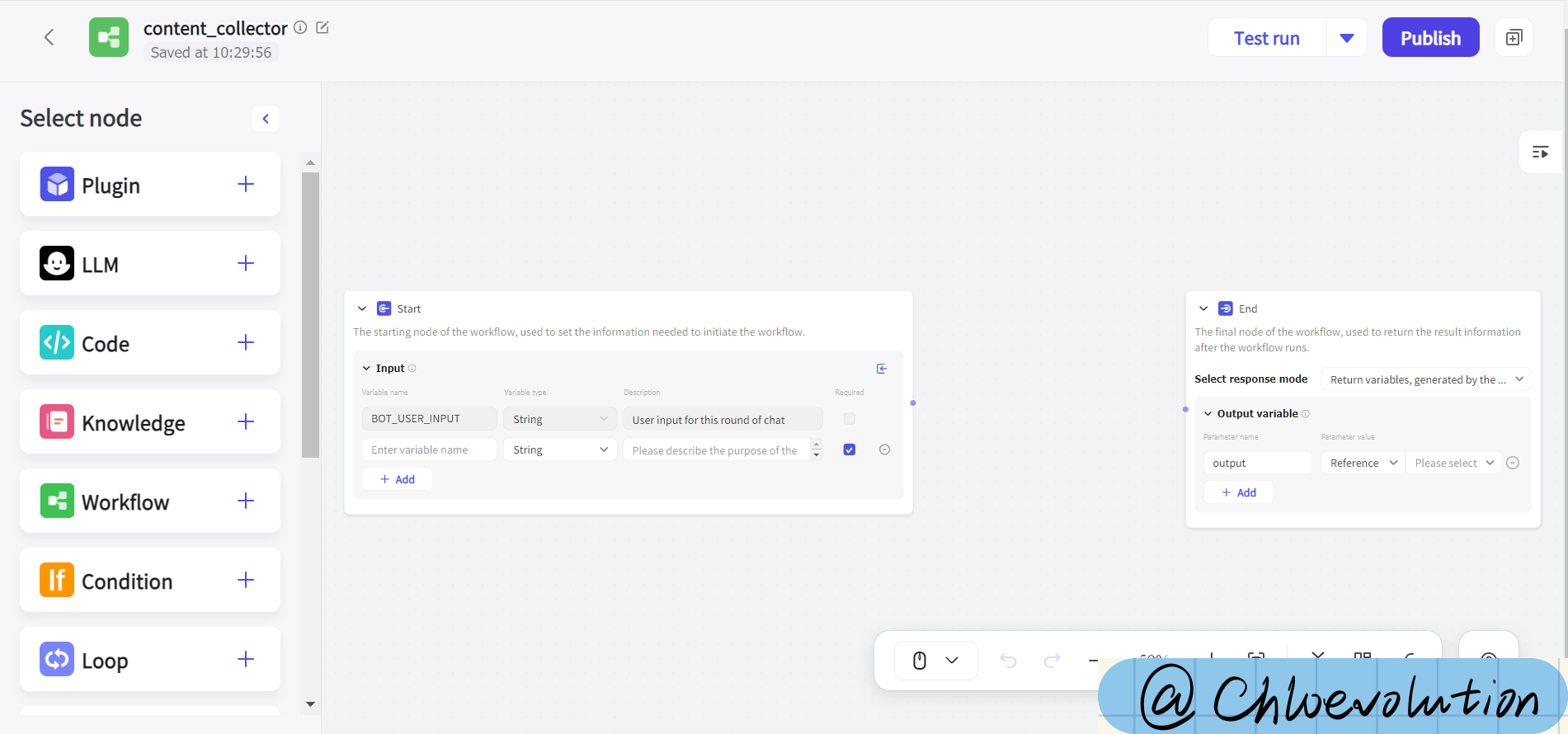Click the End node icon

click(x=1226, y=308)
